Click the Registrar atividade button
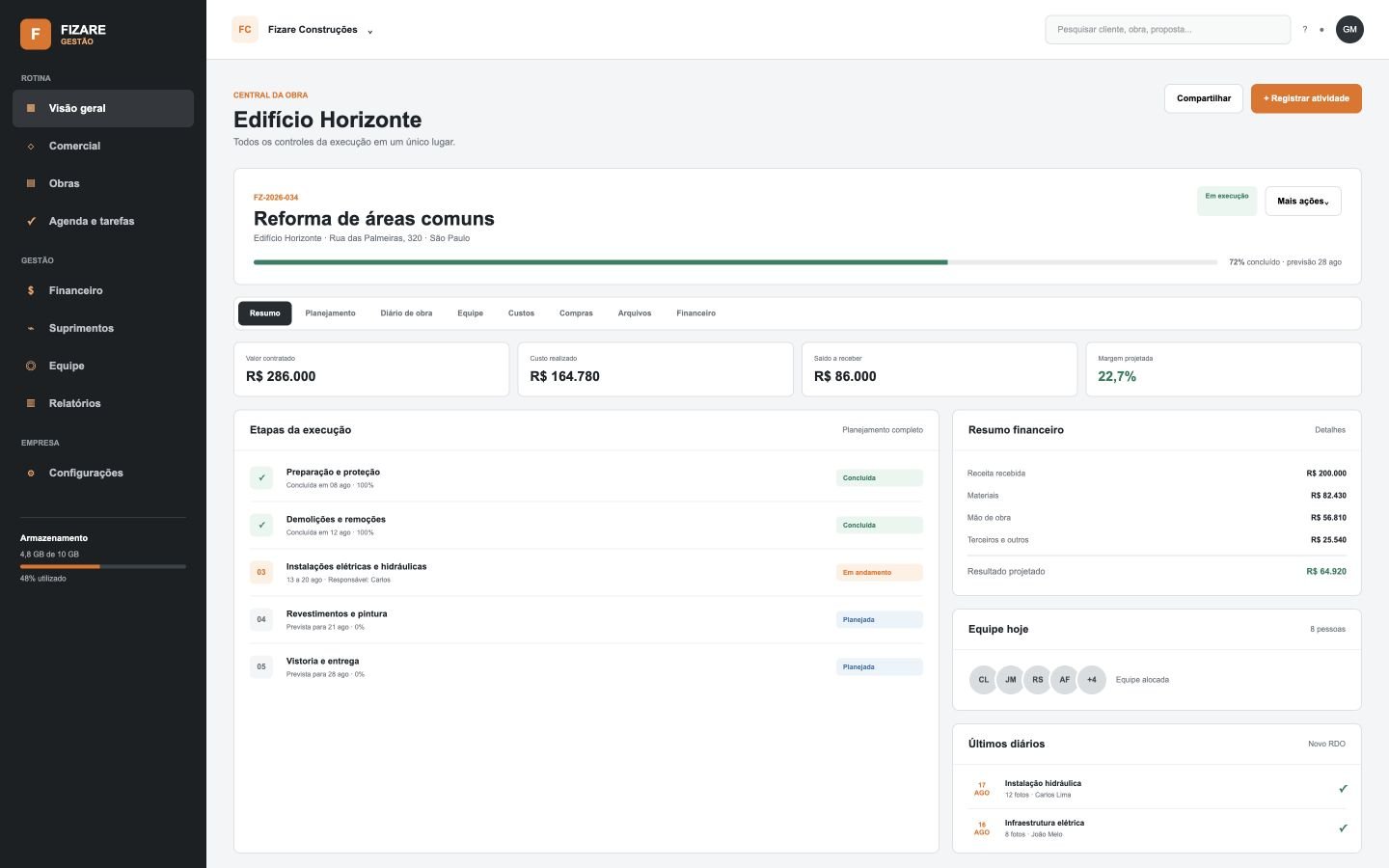The image size is (1389, 868). [1306, 98]
